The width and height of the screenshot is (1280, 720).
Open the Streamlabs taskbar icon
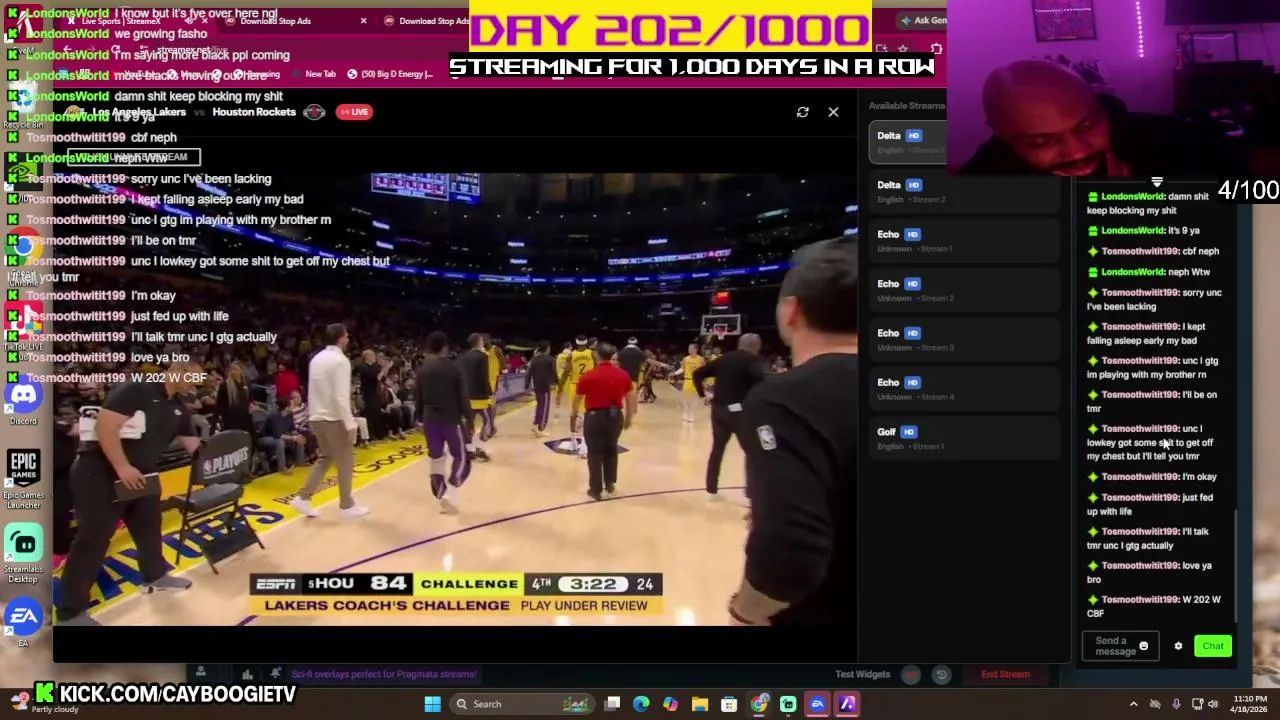pyautogui.click(x=788, y=704)
